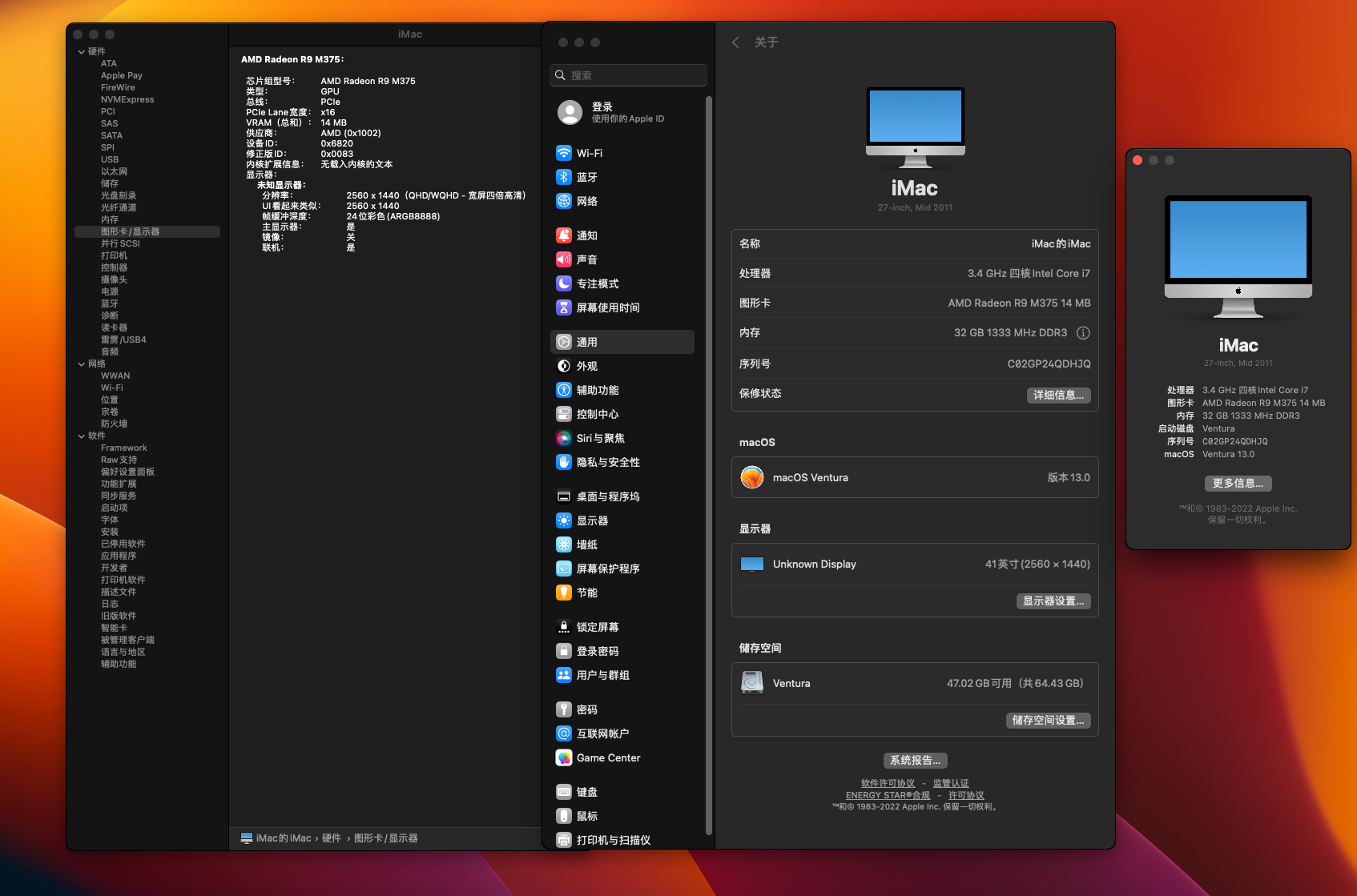
Task: Click the Siri与聚焦 icon
Action: [x=564, y=438]
